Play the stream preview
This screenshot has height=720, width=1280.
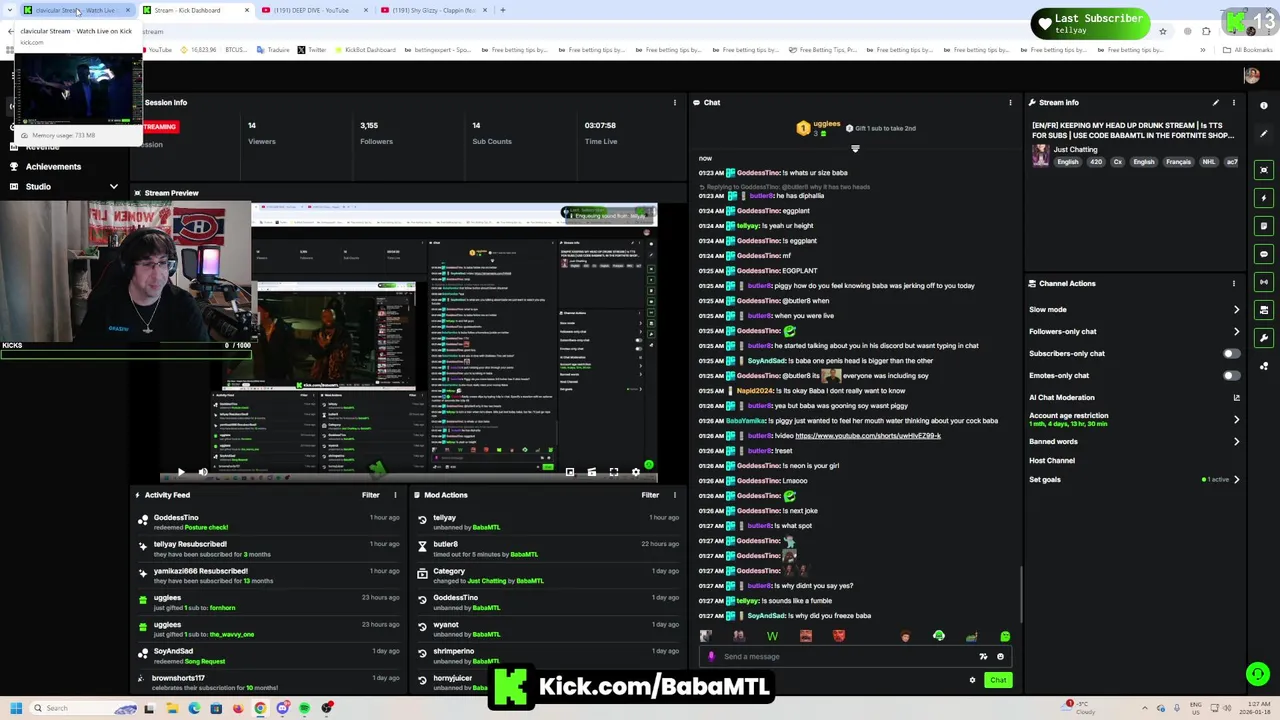181,472
